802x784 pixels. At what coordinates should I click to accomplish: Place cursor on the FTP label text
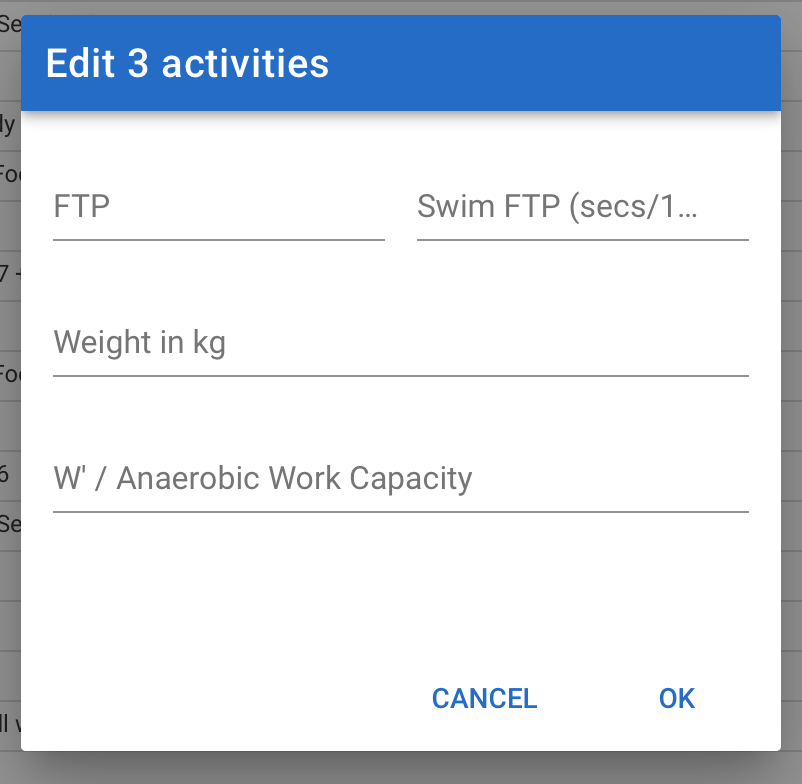click(81, 207)
